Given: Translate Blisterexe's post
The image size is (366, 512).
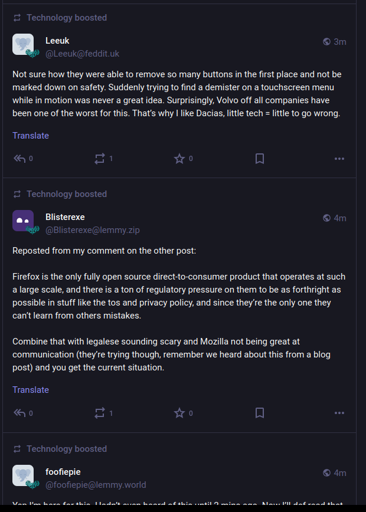Looking at the screenshot, I should [31, 390].
